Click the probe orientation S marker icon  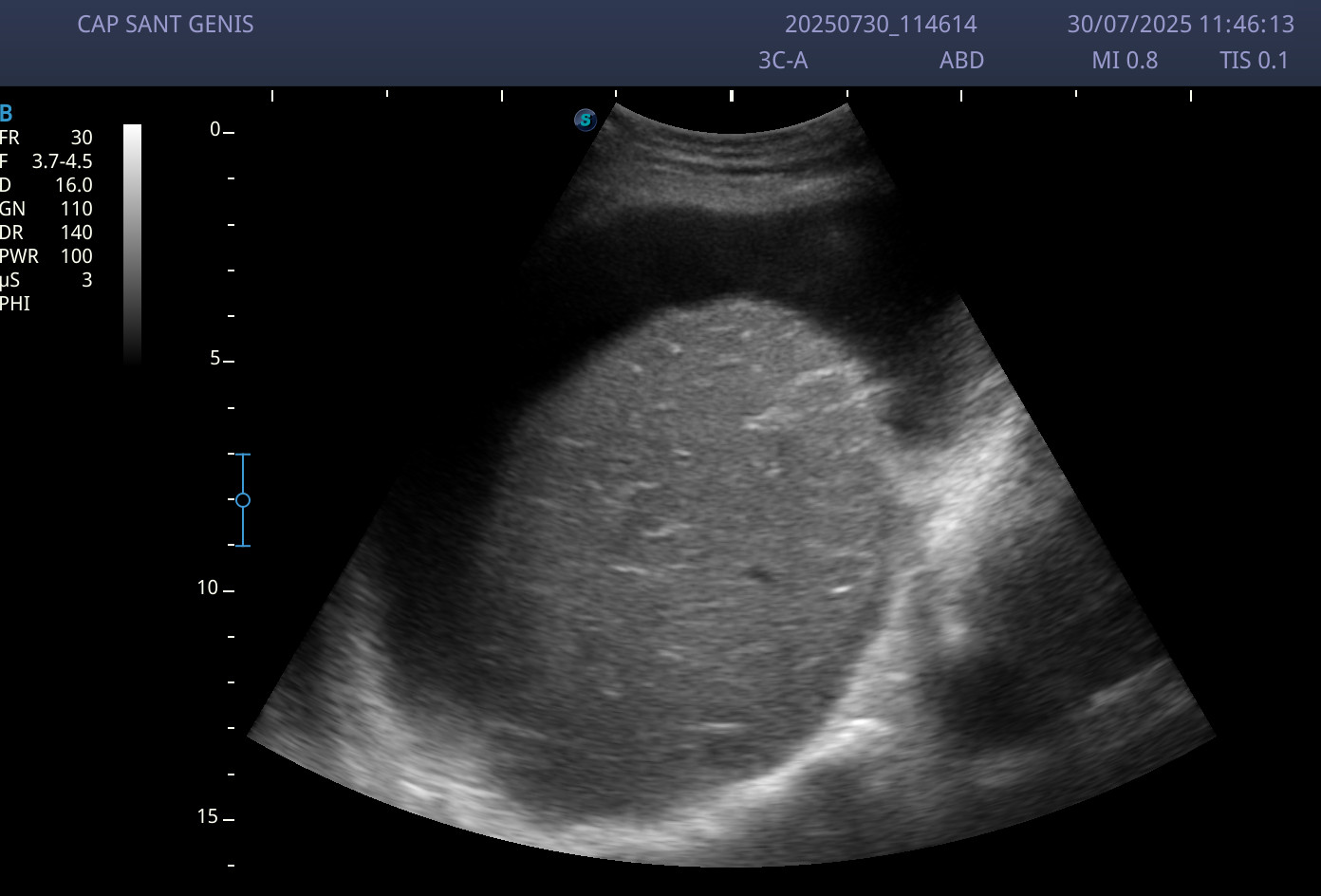coord(586,120)
